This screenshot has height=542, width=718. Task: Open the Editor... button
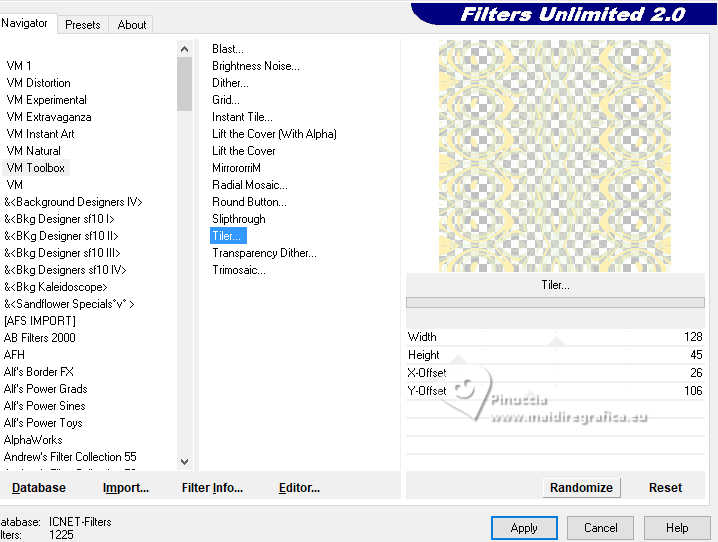tap(299, 488)
